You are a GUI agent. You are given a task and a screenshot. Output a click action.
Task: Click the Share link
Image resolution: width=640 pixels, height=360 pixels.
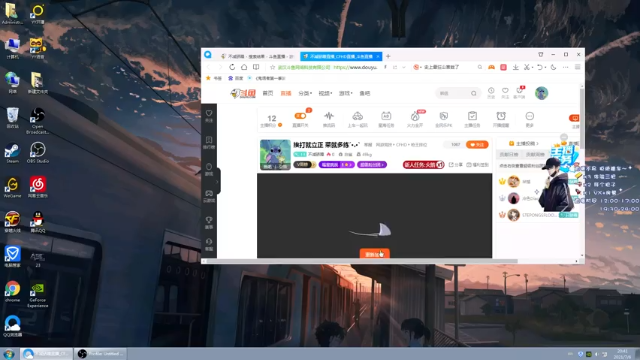pos(456,165)
